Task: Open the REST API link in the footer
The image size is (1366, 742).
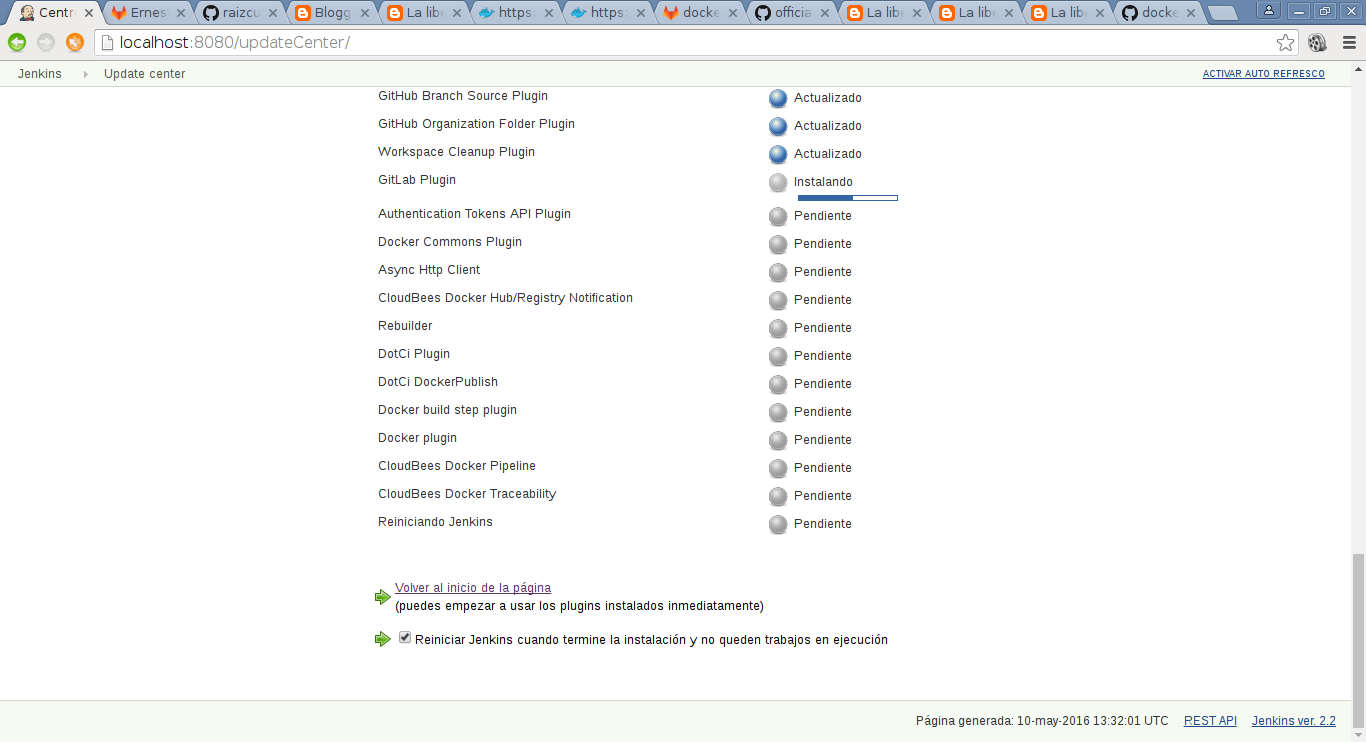Action: pyautogui.click(x=1210, y=721)
